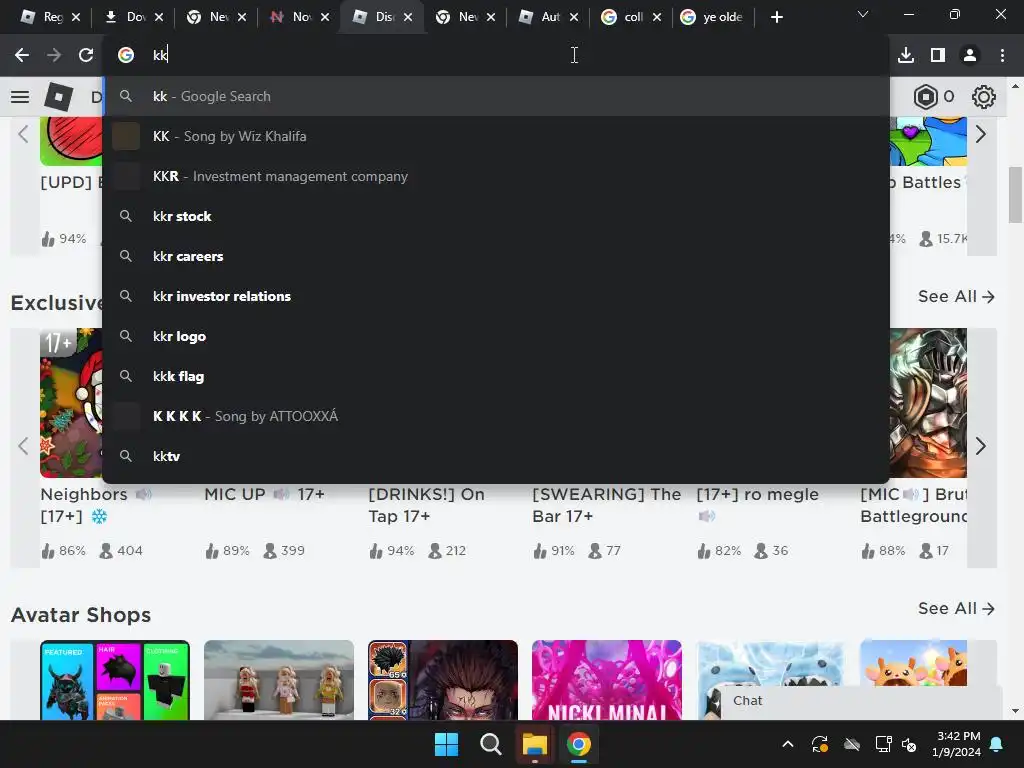
Task: Open the Nicki Minaj avatar shop thumbnail
Action: click(x=607, y=680)
